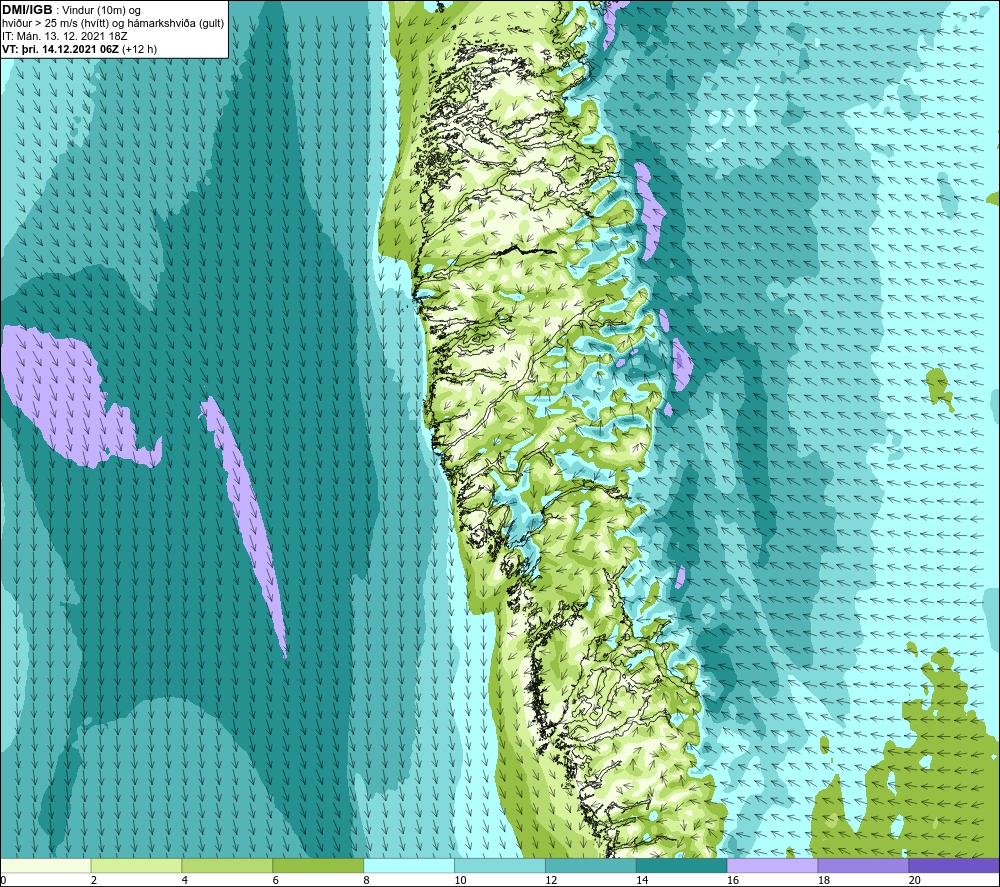Click the valid time "VT: þri. 14.12.2021 06Z"

point(61,48)
